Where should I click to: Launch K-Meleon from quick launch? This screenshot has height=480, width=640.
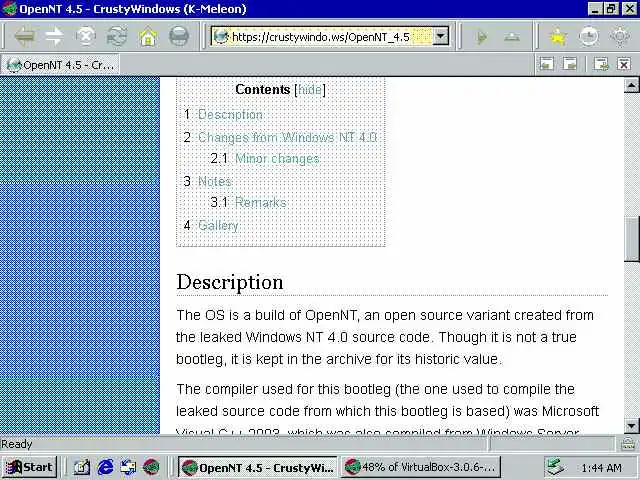[151, 467]
